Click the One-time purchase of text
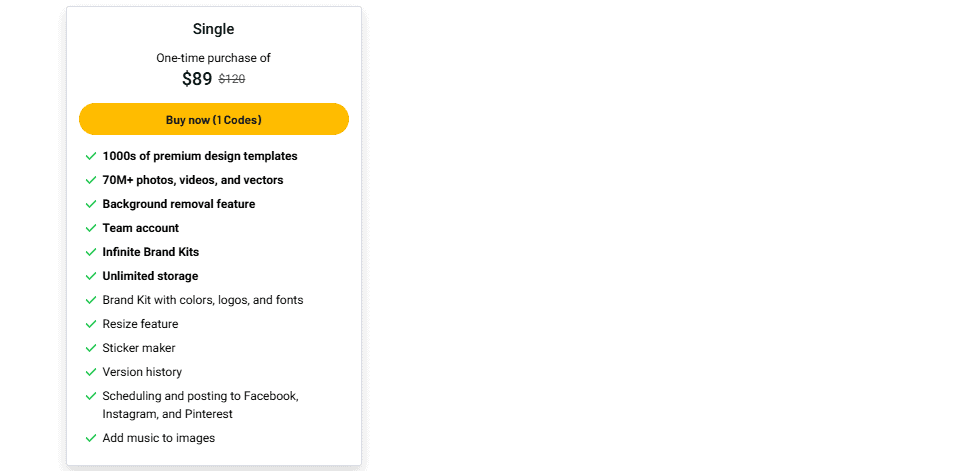 pyautogui.click(x=213, y=58)
